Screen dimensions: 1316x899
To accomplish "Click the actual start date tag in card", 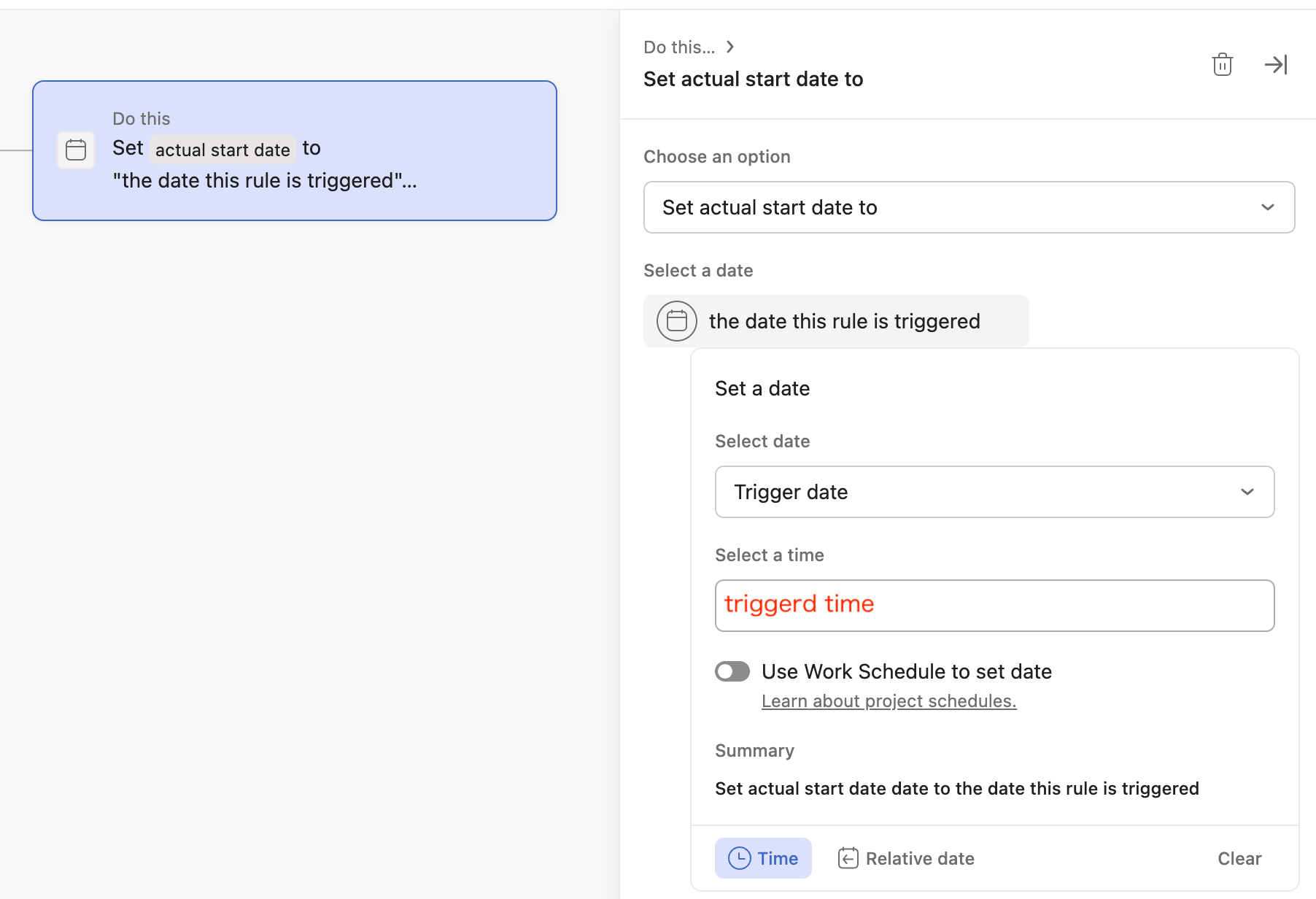I will 222,150.
